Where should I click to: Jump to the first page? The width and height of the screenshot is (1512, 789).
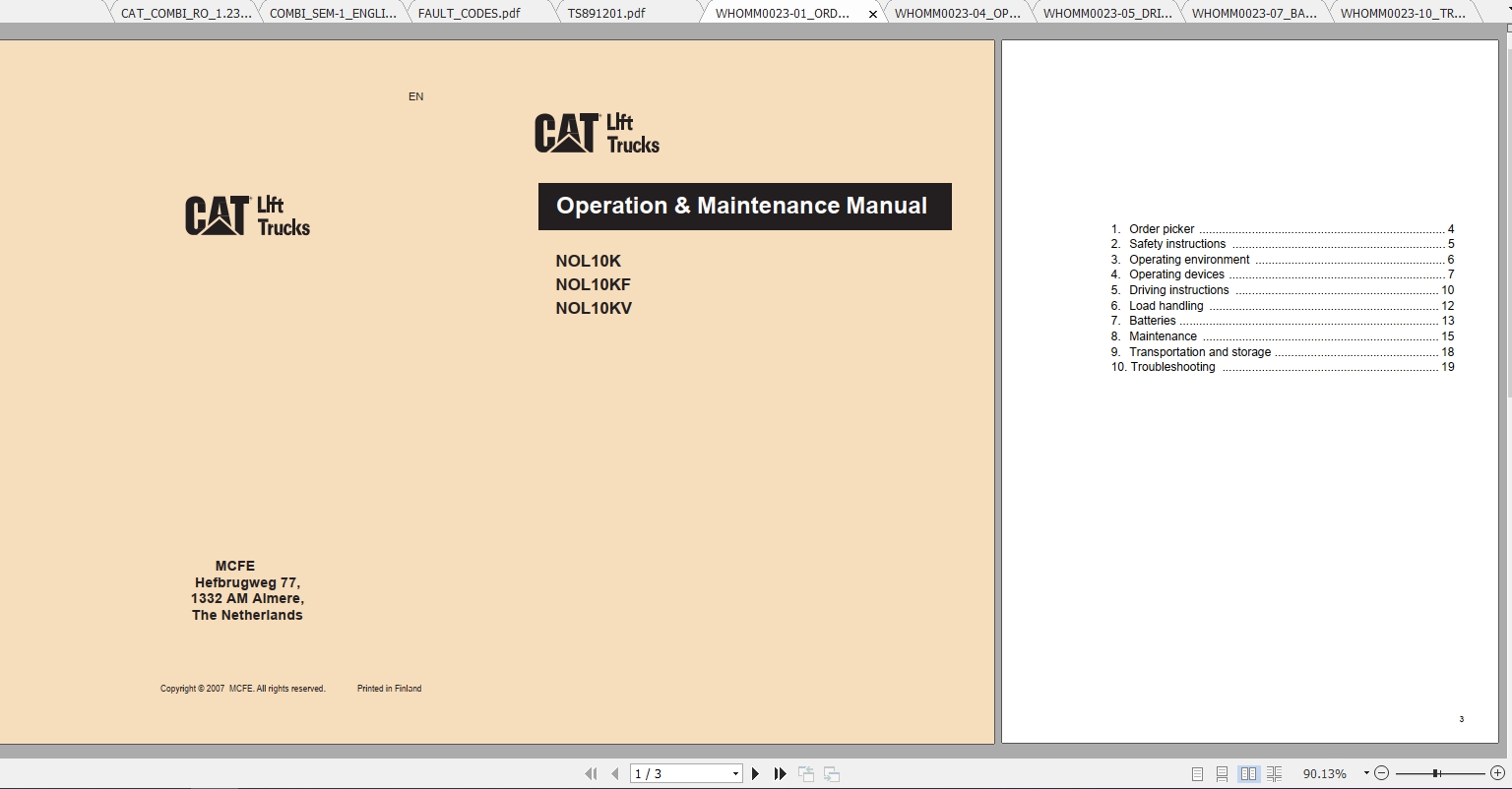pos(591,773)
